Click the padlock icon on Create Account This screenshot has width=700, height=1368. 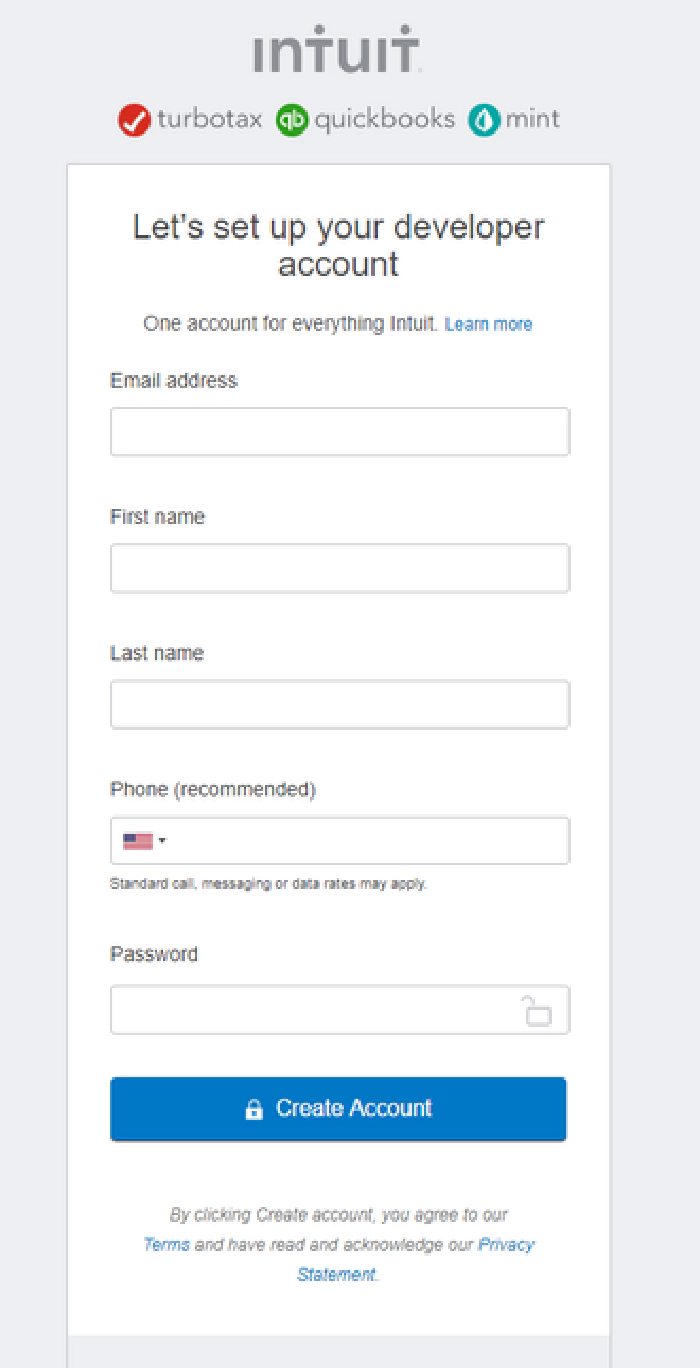pyautogui.click(x=254, y=1109)
